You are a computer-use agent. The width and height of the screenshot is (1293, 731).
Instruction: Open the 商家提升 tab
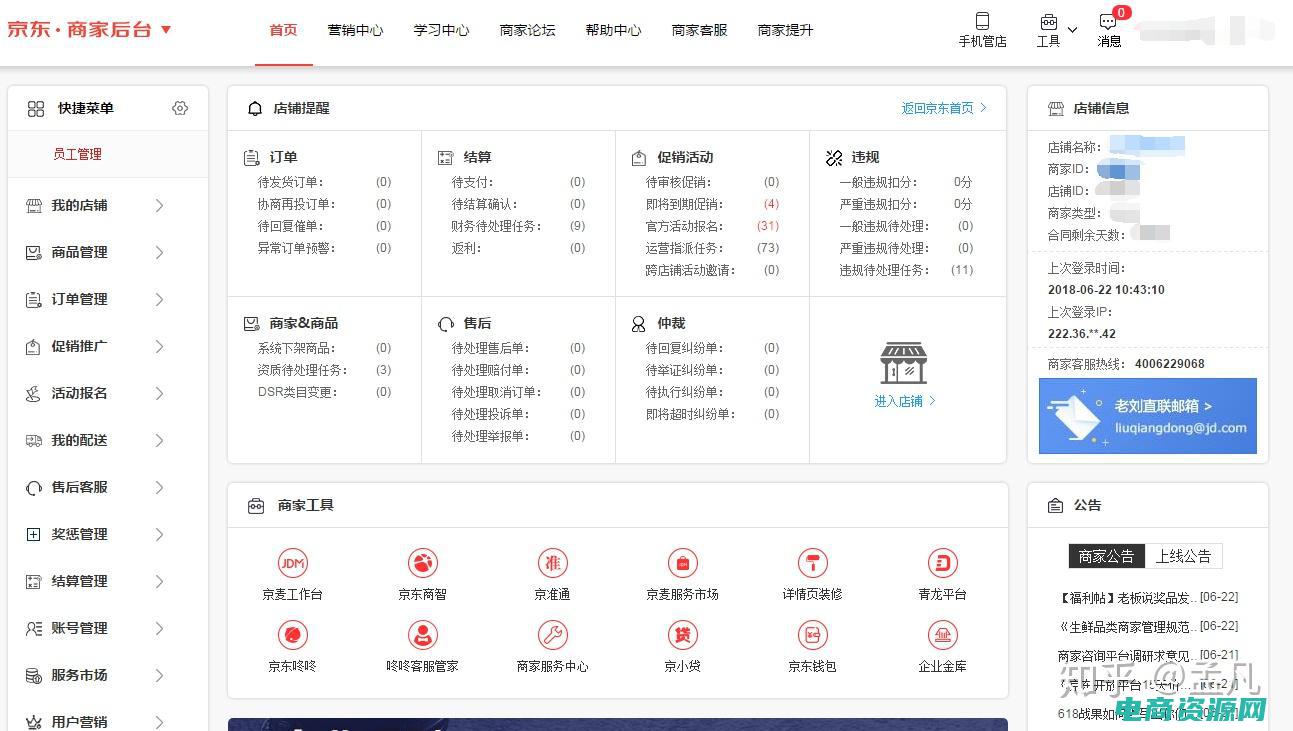pyautogui.click(x=785, y=30)
